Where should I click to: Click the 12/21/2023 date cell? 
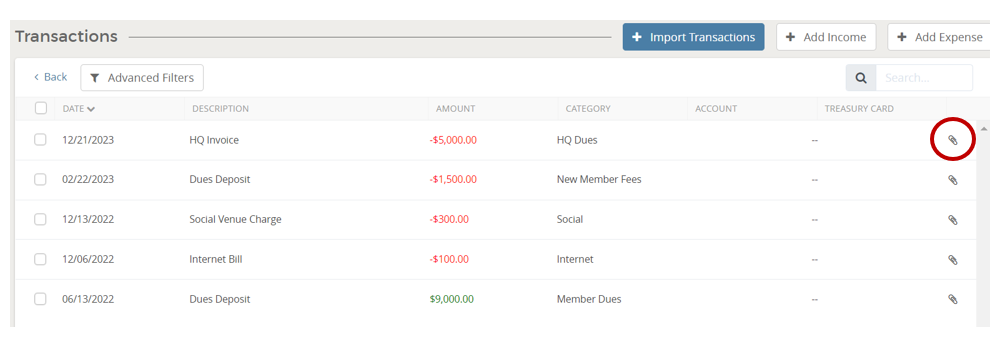coord(88,140)
